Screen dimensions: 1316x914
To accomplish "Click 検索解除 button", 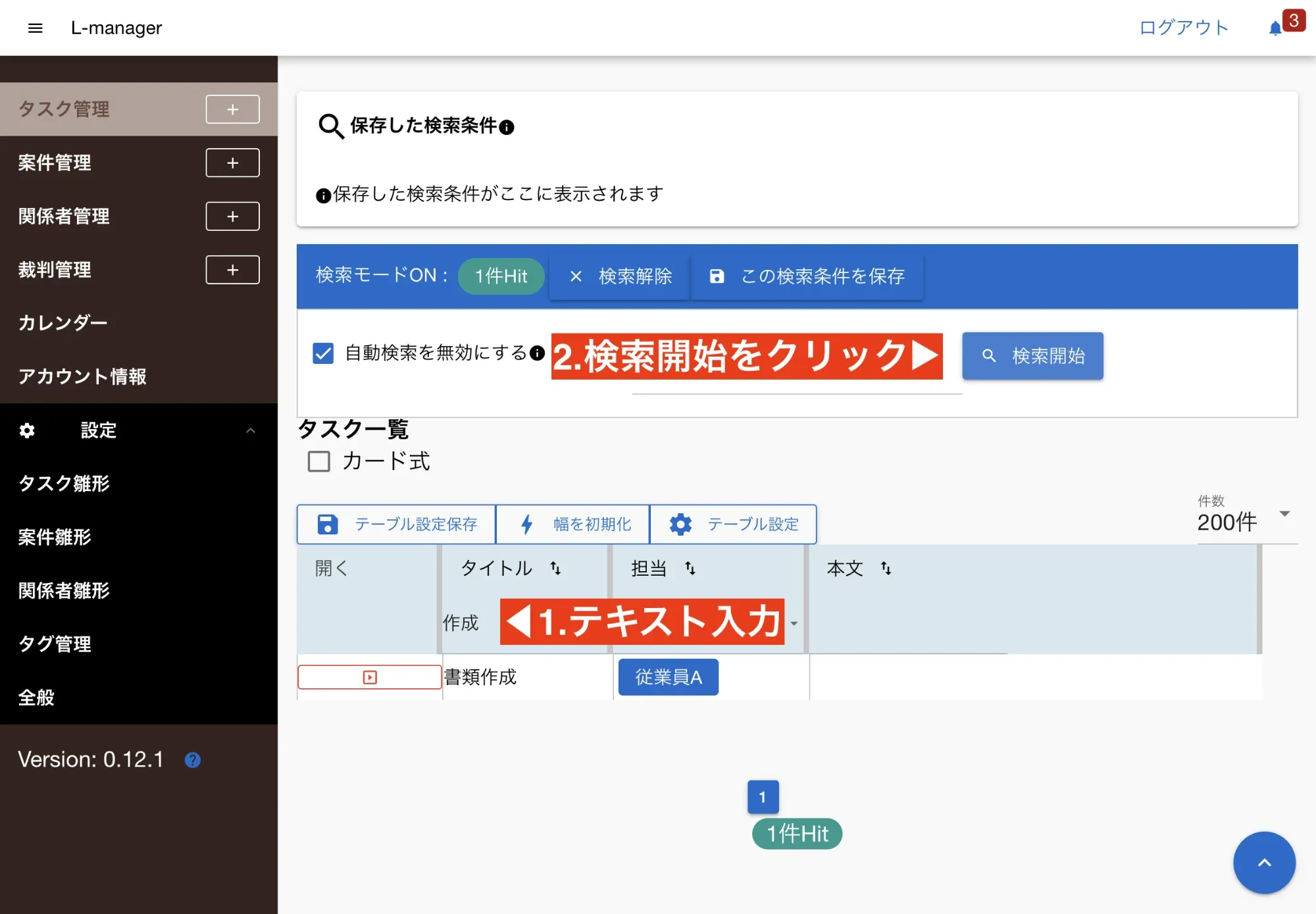I will (620, 276).
